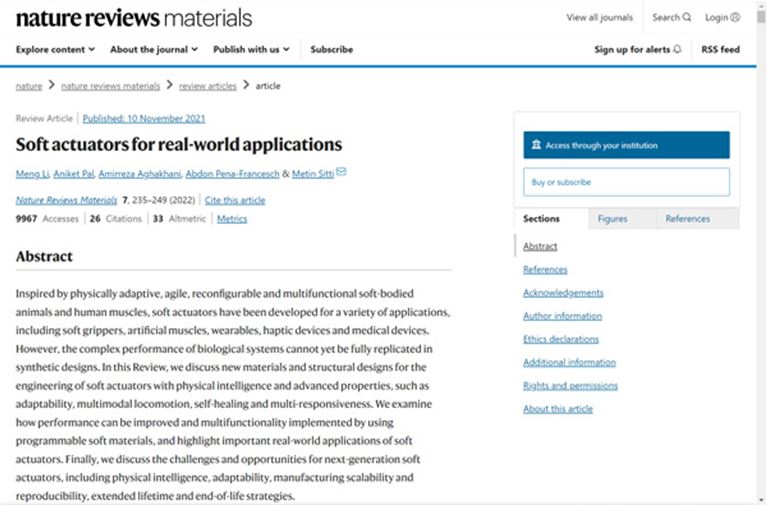Expand the Explore content menu
The image size is (773, 519).
tap(55, 49)
